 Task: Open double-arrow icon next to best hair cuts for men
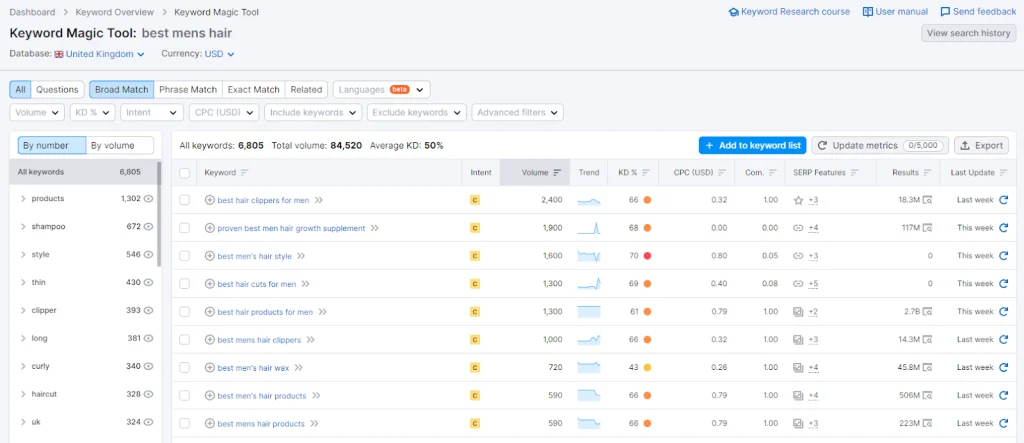[306, 284]
